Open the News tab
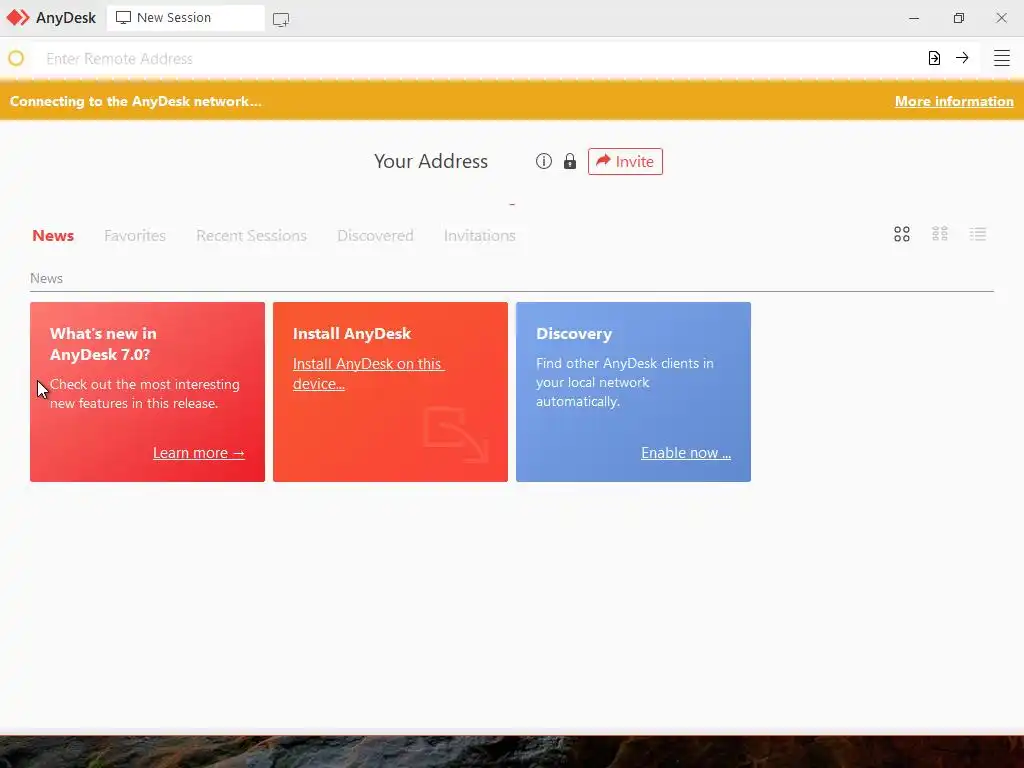This screenshot has width=1024, height=768. coord(53,236)
